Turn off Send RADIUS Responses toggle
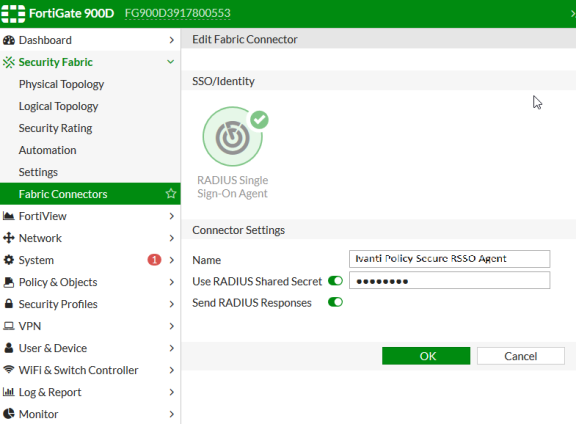This screenshot has width=576, height=424. 335,302
